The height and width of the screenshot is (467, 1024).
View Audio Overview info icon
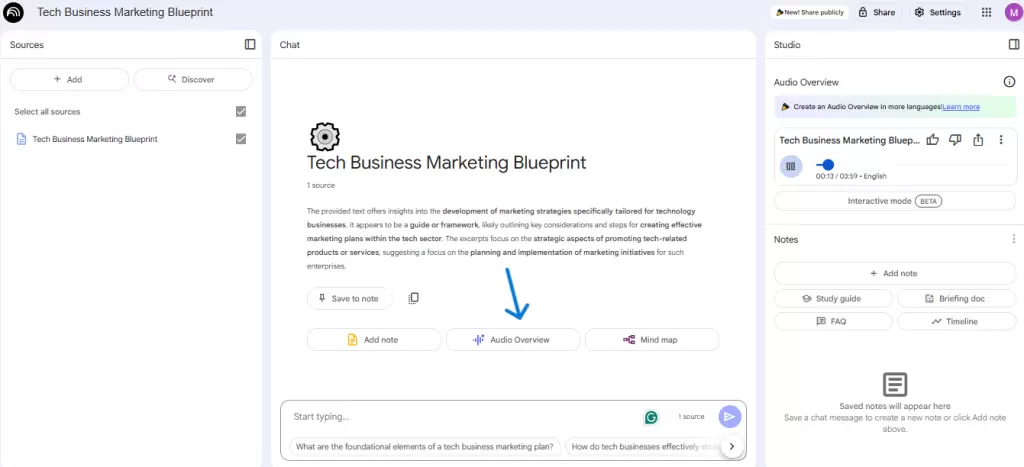(x=1009, y=82)
